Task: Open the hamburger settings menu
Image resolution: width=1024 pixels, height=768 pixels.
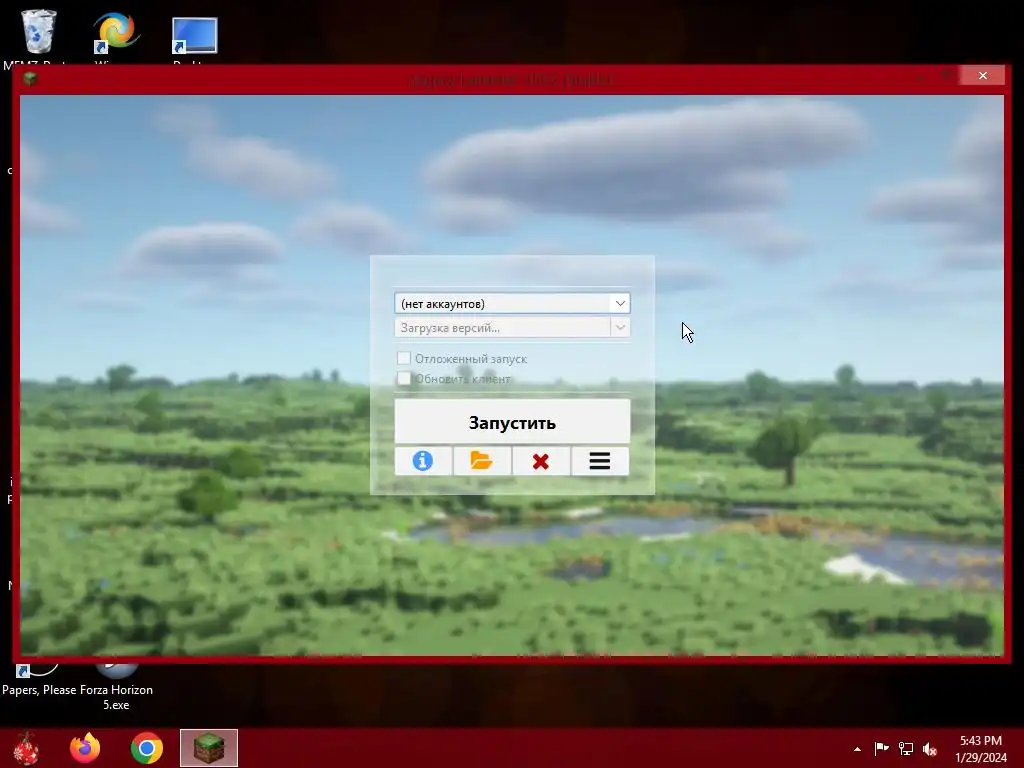Action: pyautogui.click(x=600, y=461)
